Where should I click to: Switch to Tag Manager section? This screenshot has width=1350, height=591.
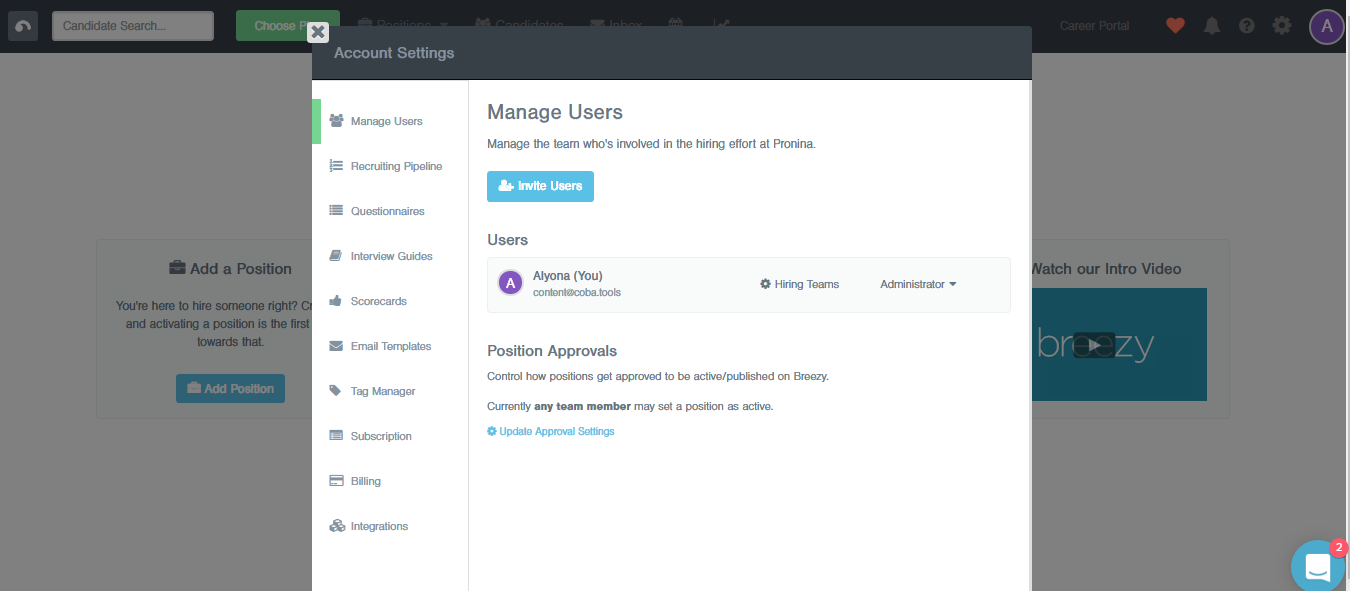click(382, 391)
